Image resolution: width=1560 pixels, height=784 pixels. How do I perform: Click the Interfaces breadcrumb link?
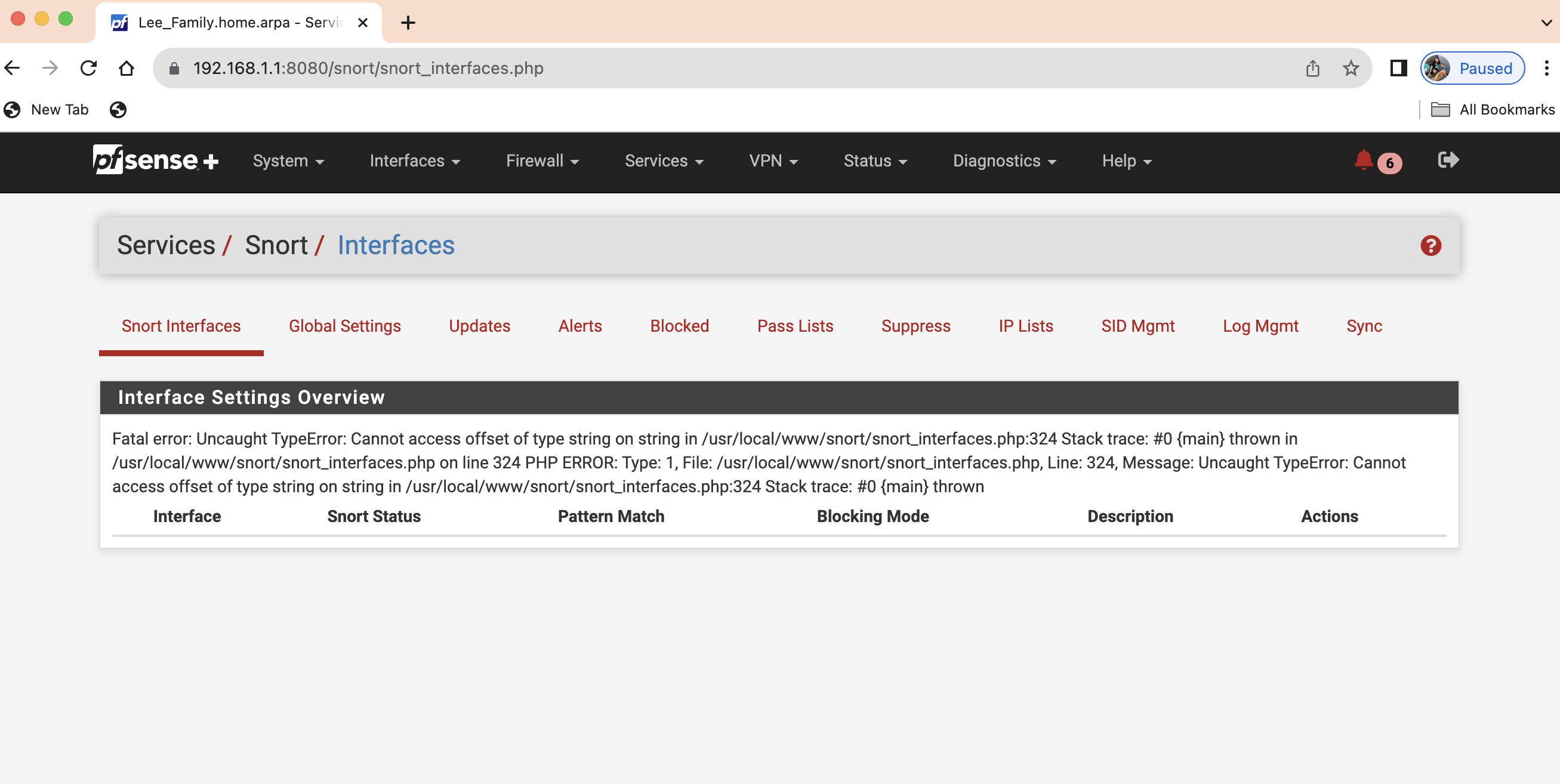coord(396,245)
